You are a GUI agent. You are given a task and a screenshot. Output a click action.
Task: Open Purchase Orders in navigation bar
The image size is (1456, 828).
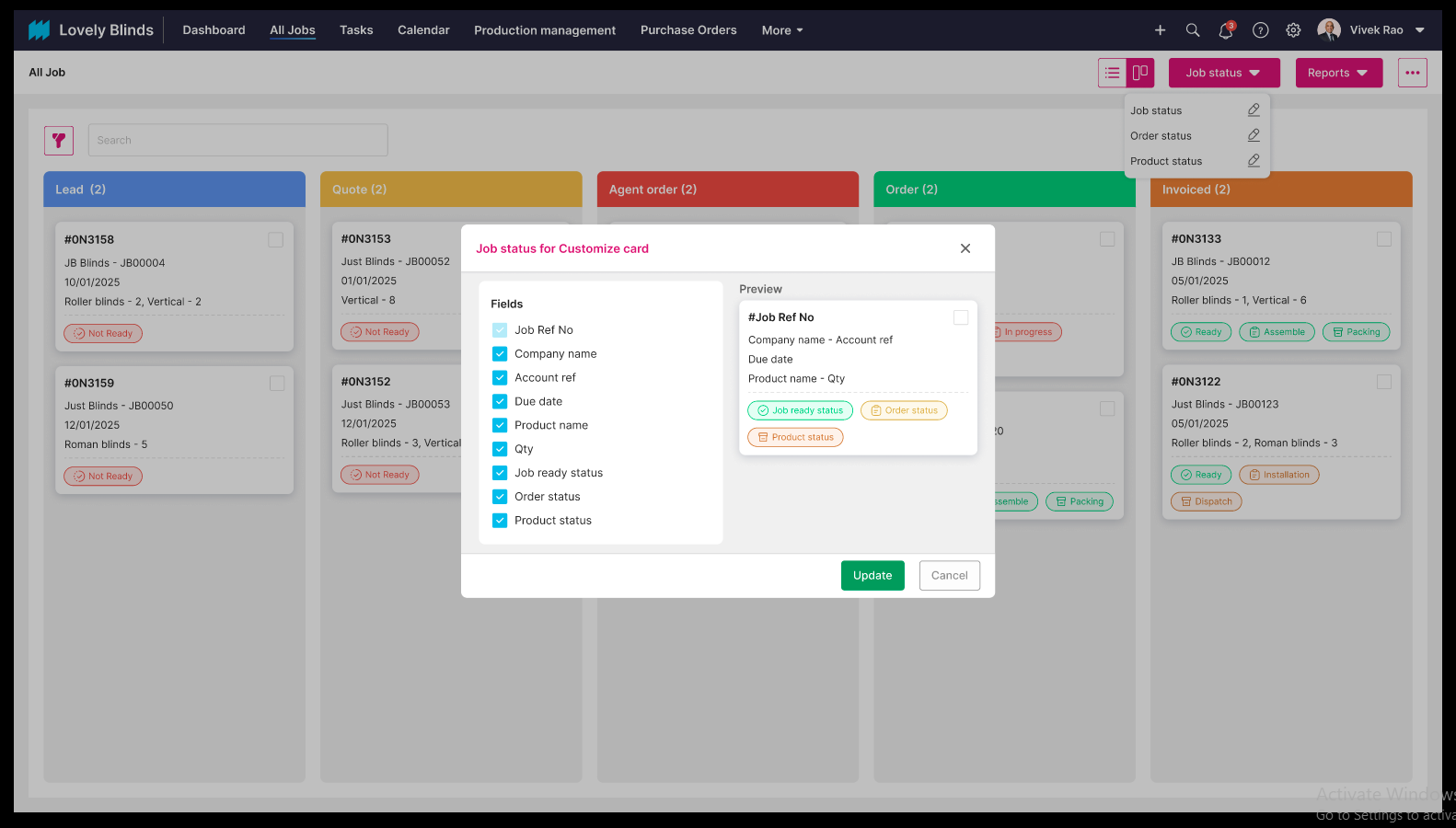click(x=688, y=30)
